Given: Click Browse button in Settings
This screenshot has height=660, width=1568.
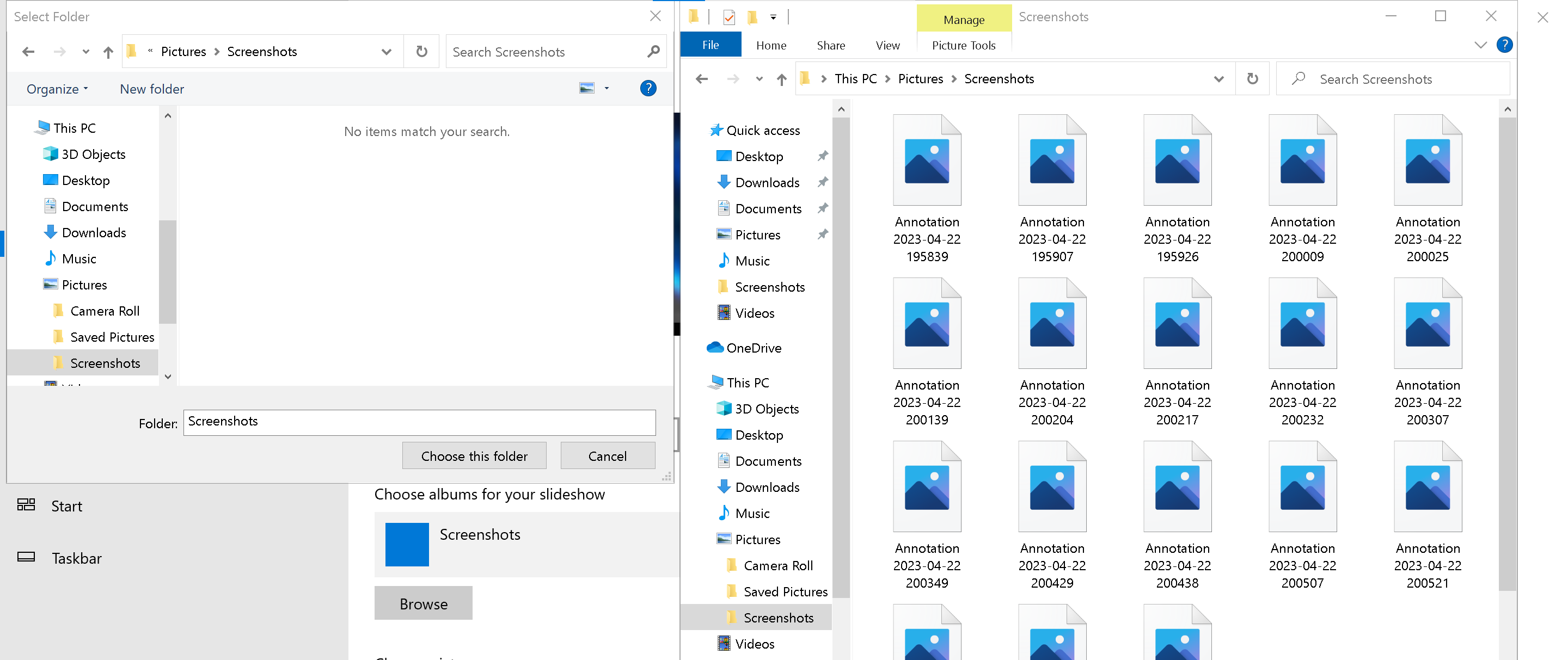Looking at the screenshot, I should 423,603.
